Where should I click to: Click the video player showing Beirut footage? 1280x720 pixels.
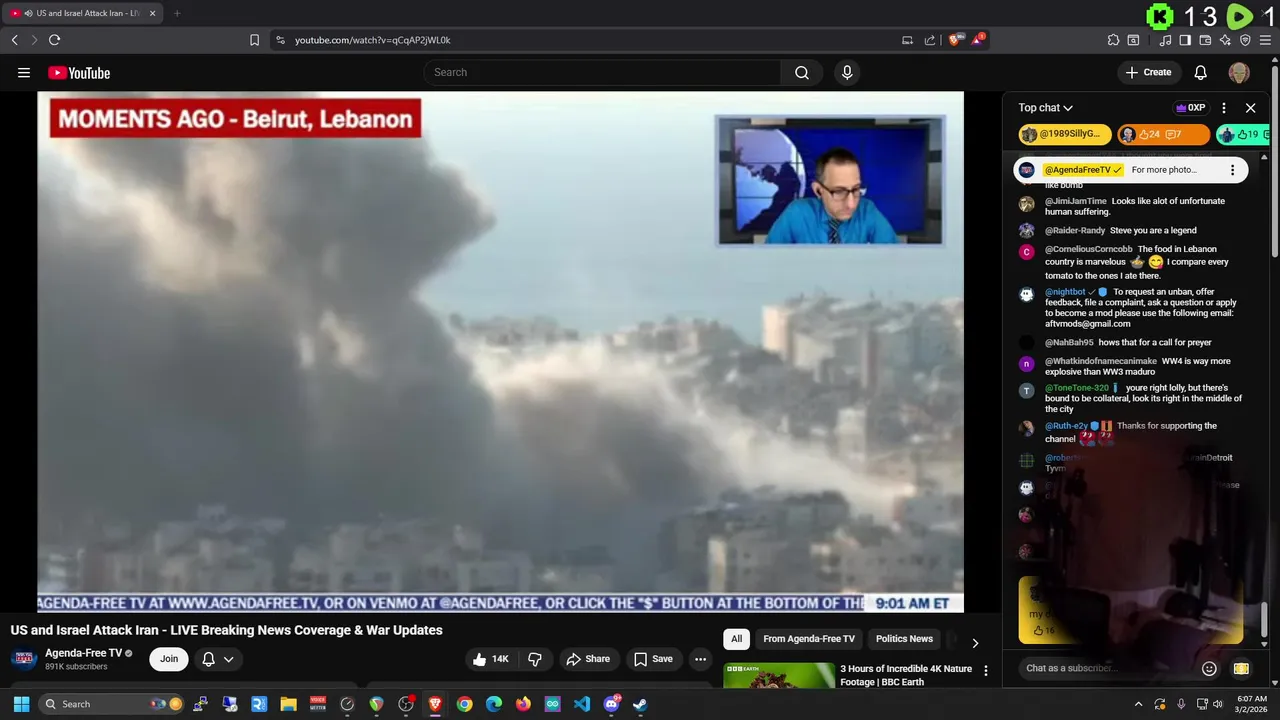[500, 352]
